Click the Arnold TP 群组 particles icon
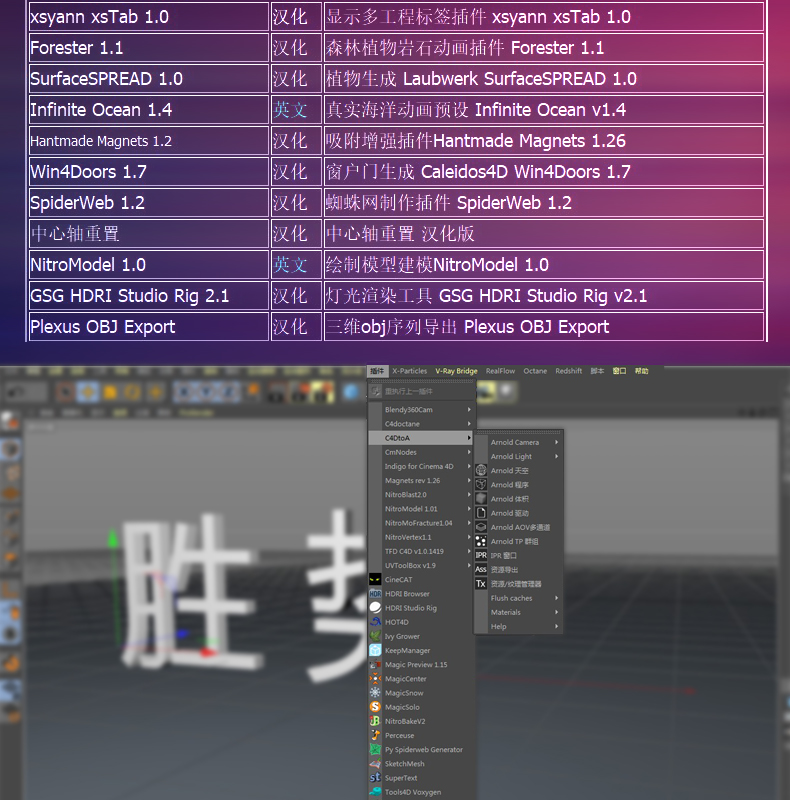This screenshot has height=800, width=790. (481, 541)
